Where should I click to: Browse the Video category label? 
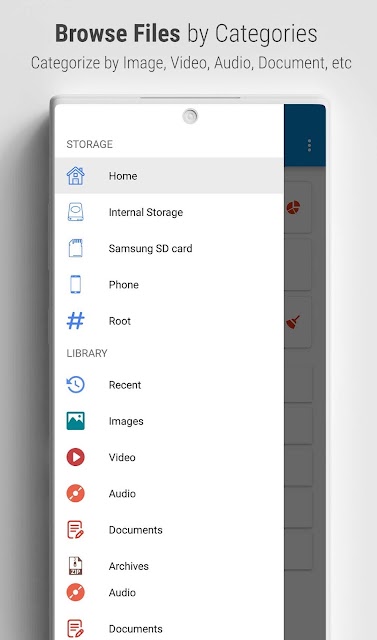tap(122, 457)
